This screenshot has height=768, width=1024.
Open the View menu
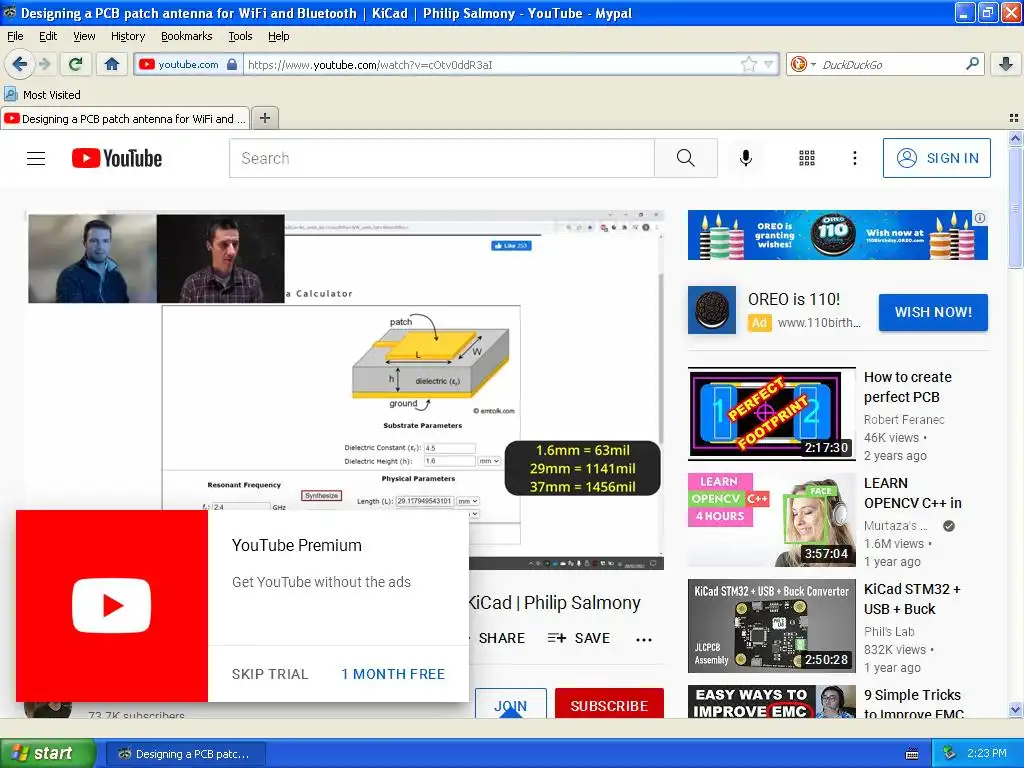coord(84,36)
